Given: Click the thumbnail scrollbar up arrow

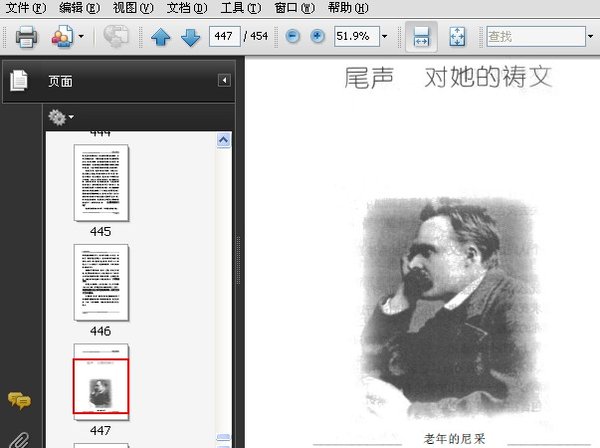Looking at the screenshot, I should tap(223, 140).
